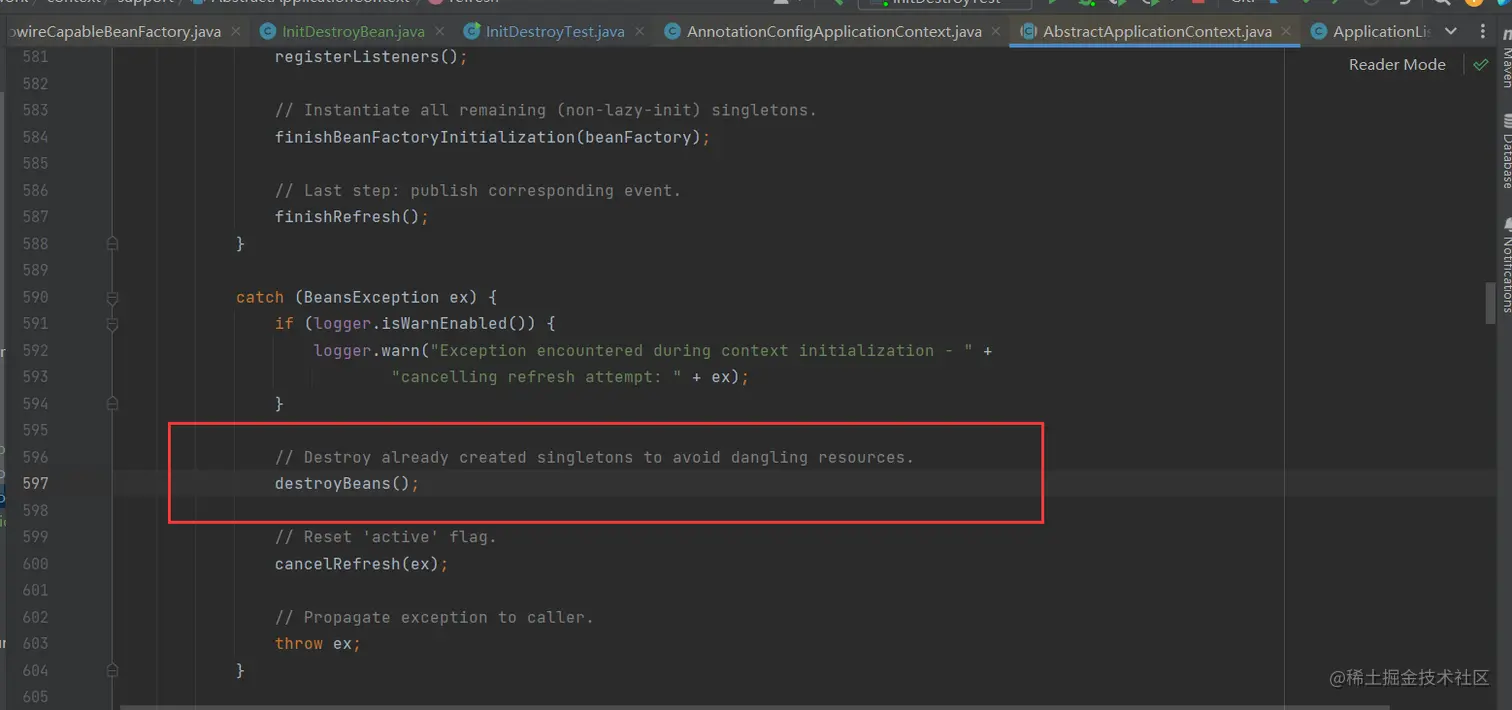
Task: Click the throw ex statement
Action: click(317, 644)
